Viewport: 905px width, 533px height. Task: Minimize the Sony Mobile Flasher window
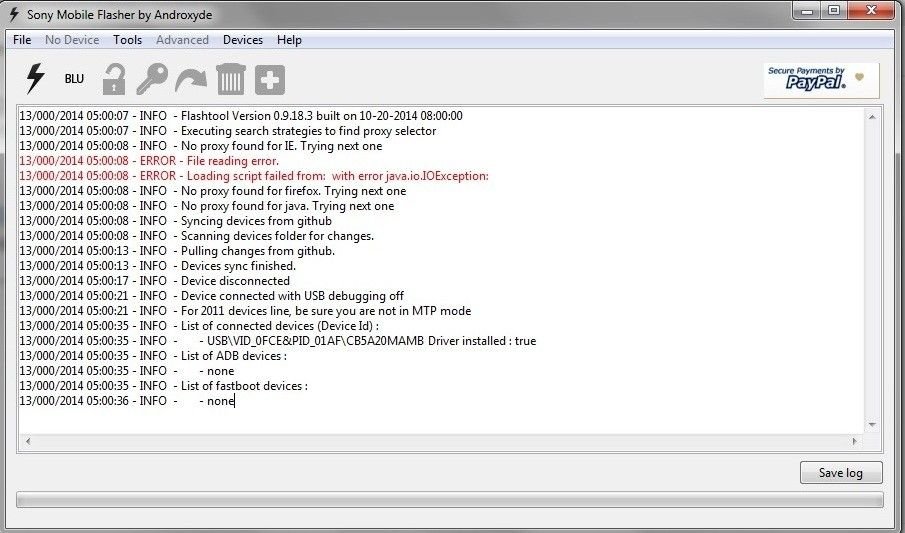pos(807,10)
